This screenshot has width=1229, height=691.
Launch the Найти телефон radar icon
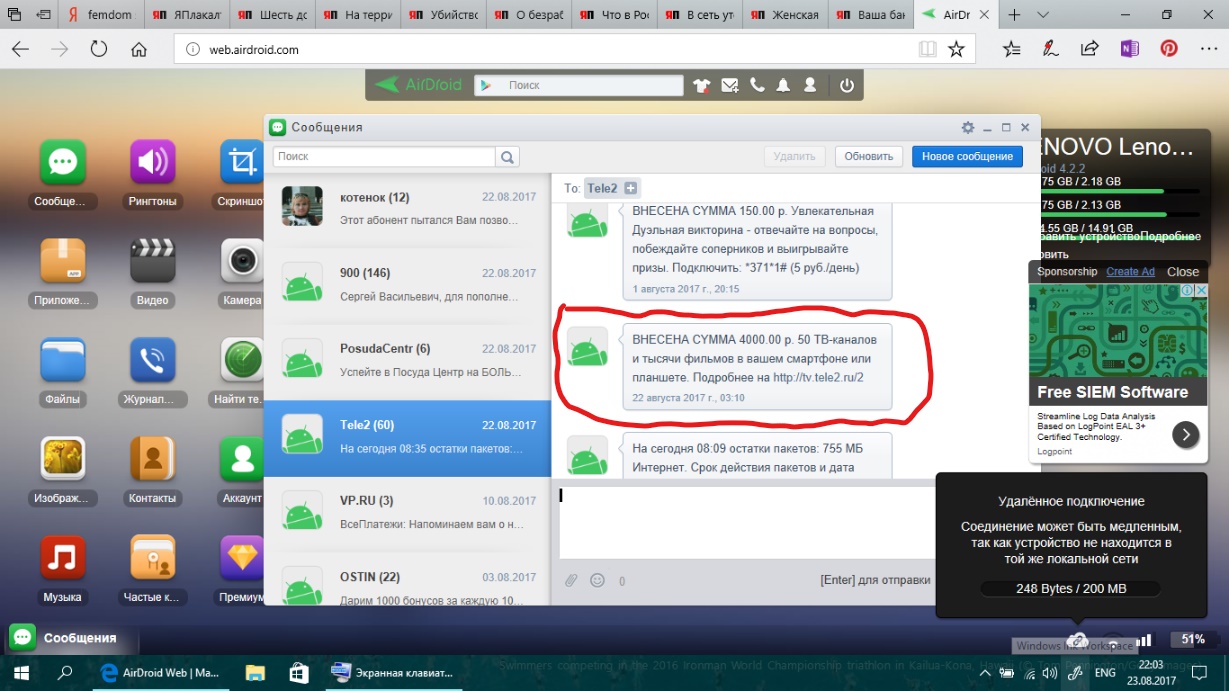click(243, 360)
